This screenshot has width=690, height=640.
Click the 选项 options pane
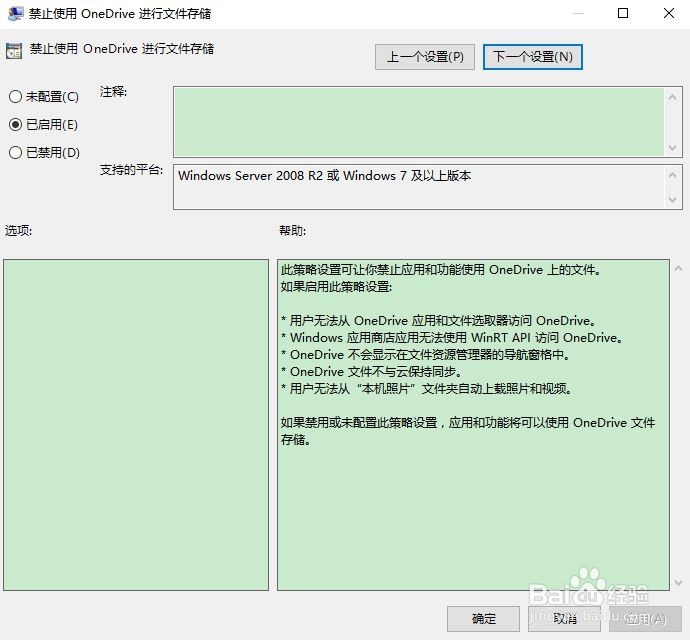[136, 425]
